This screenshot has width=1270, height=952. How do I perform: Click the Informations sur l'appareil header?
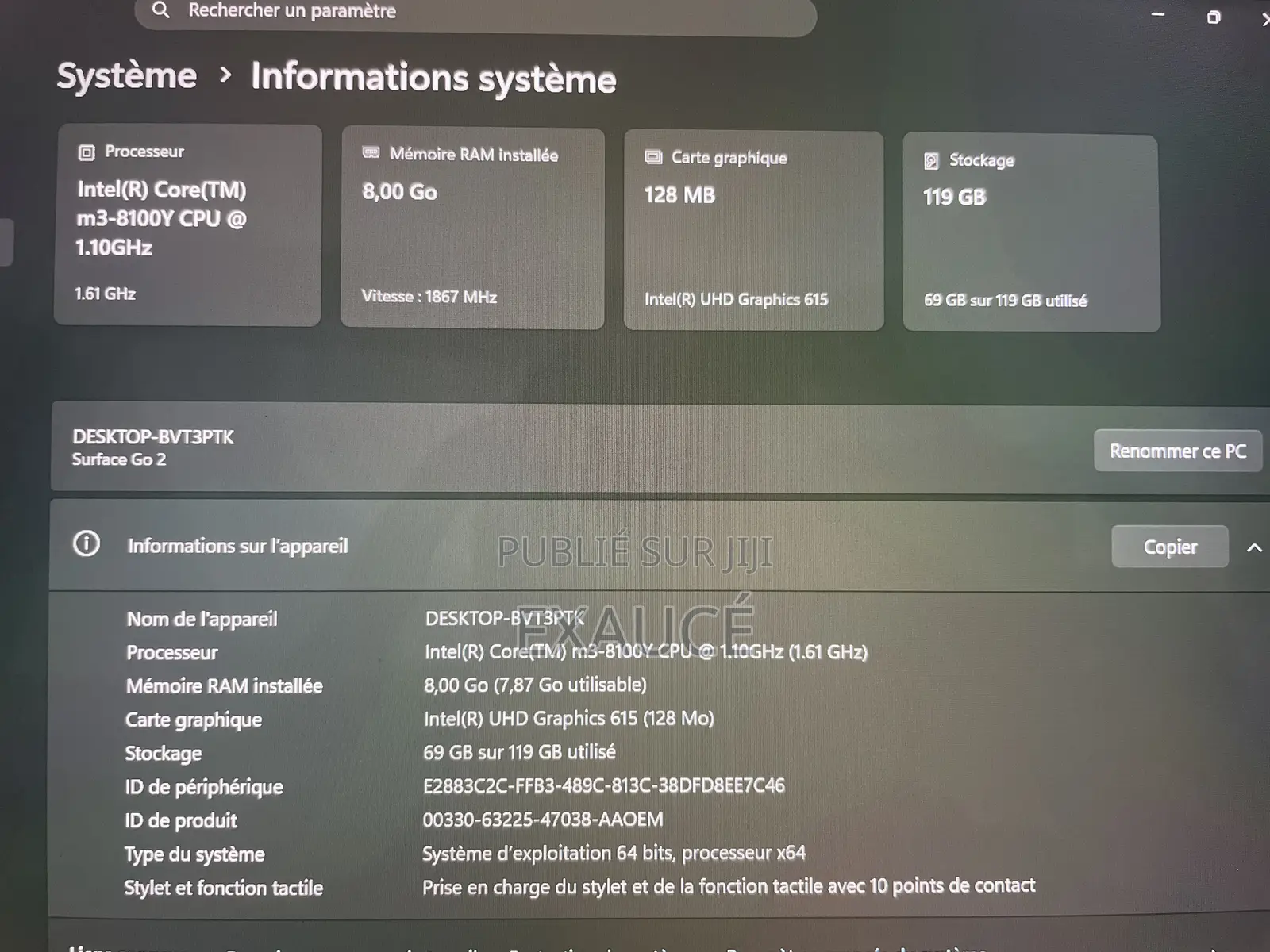point(660,546)
